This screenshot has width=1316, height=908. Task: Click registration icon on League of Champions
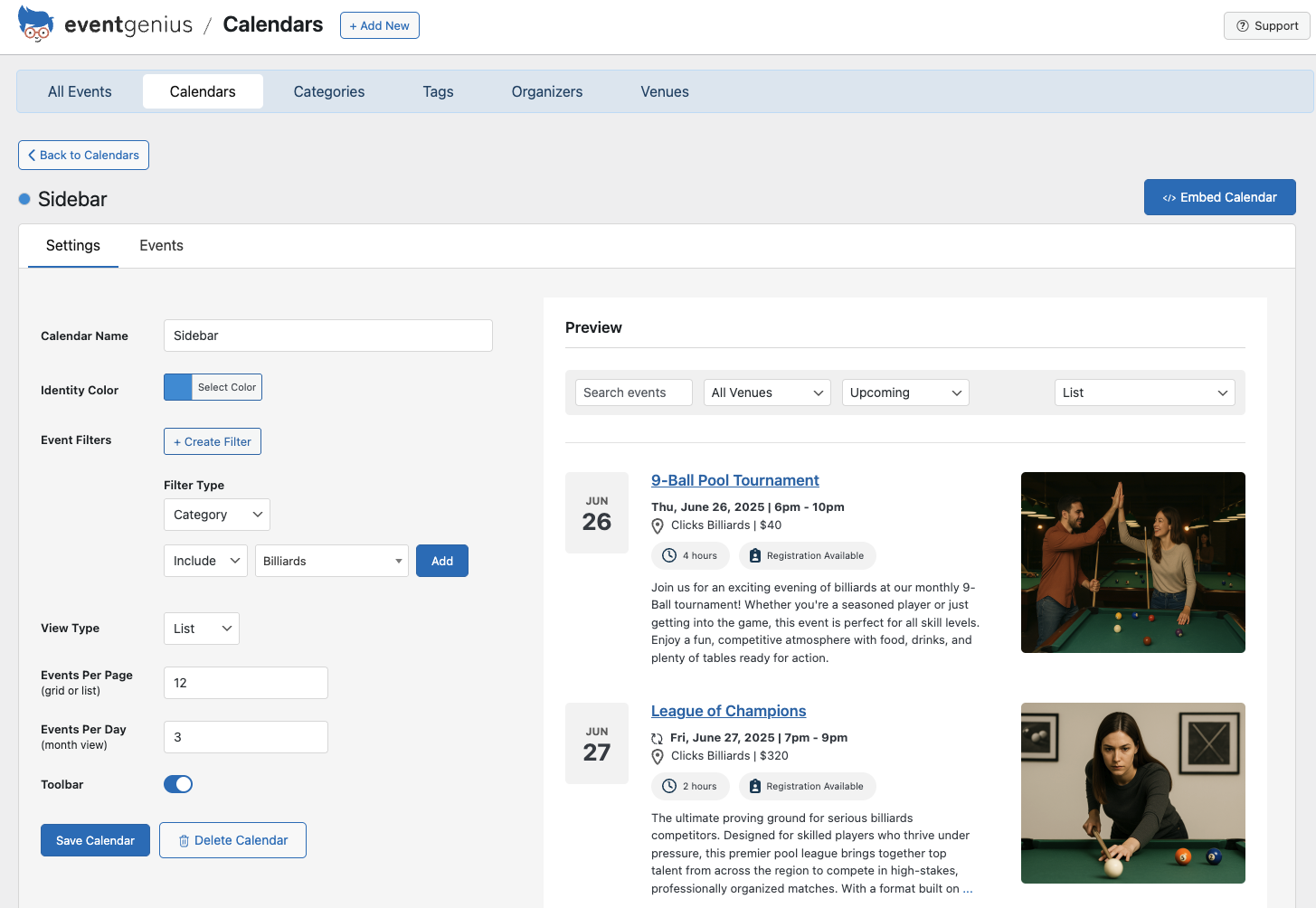point(755,786)
